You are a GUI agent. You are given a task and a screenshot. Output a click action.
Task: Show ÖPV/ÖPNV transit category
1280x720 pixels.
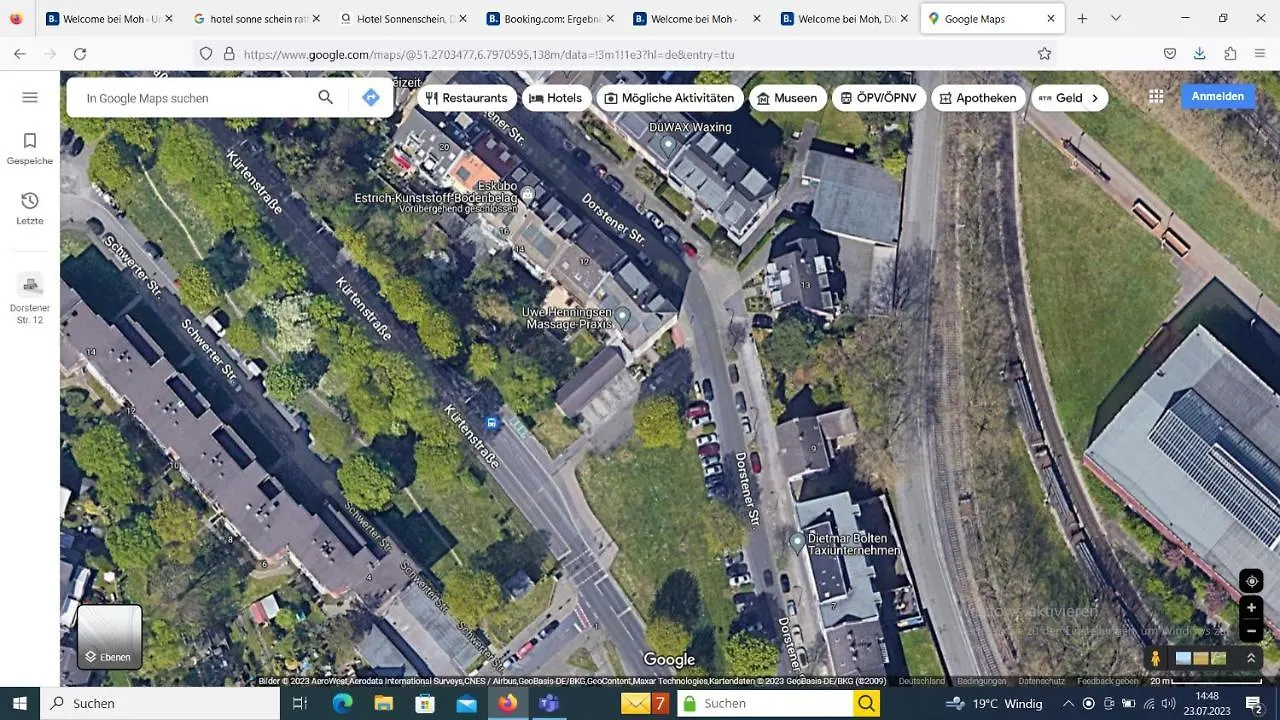point(879,98)
